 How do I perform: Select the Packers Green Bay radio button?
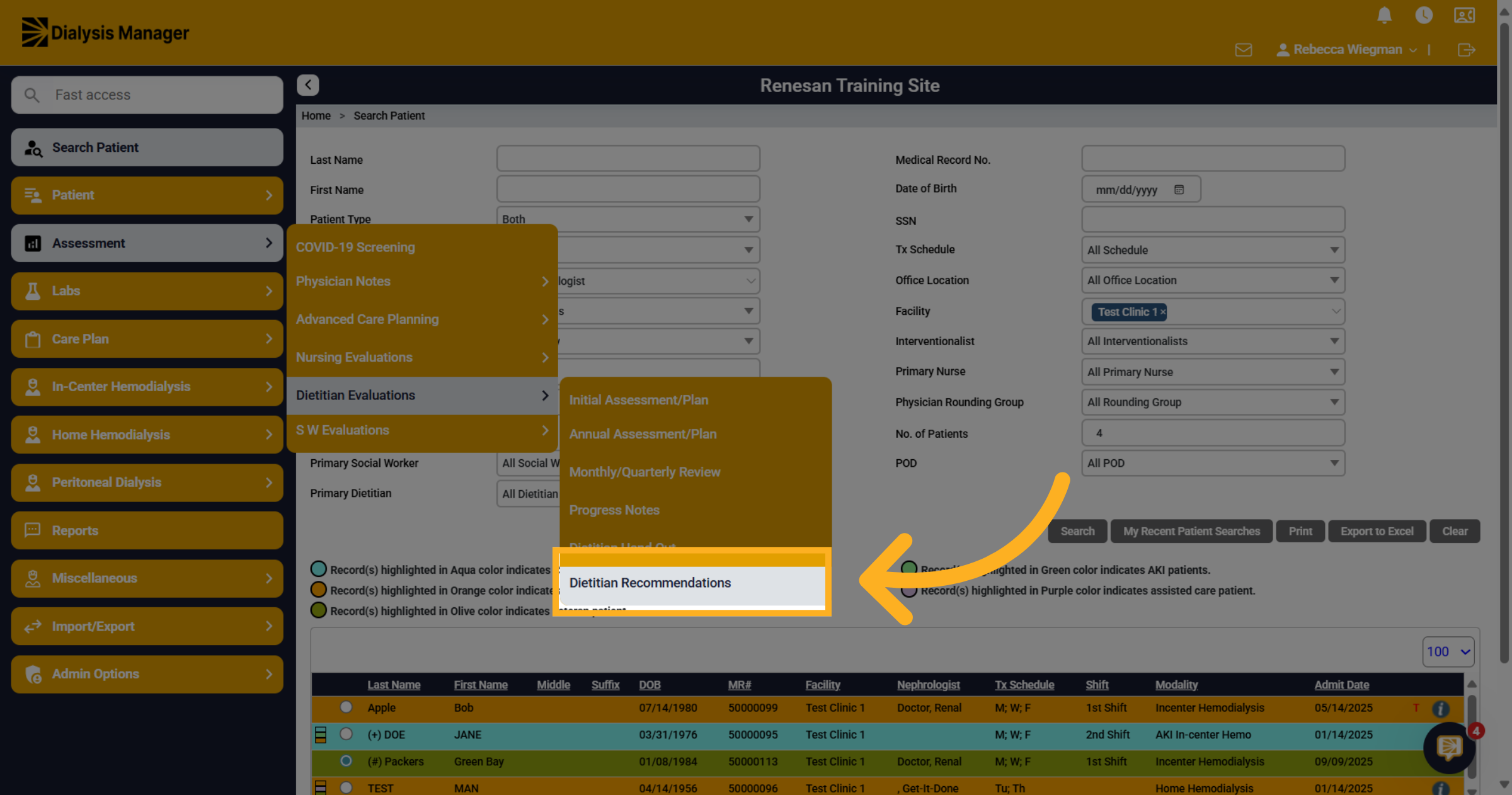(x=346, y=761)
